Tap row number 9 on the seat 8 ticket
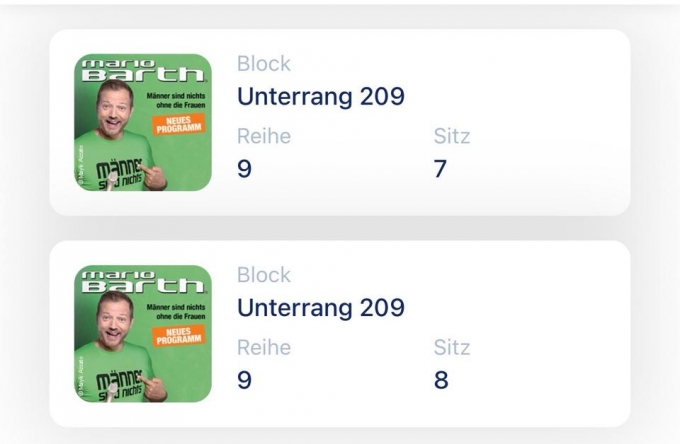Screen dimensions: 680x444 point(244,380)
